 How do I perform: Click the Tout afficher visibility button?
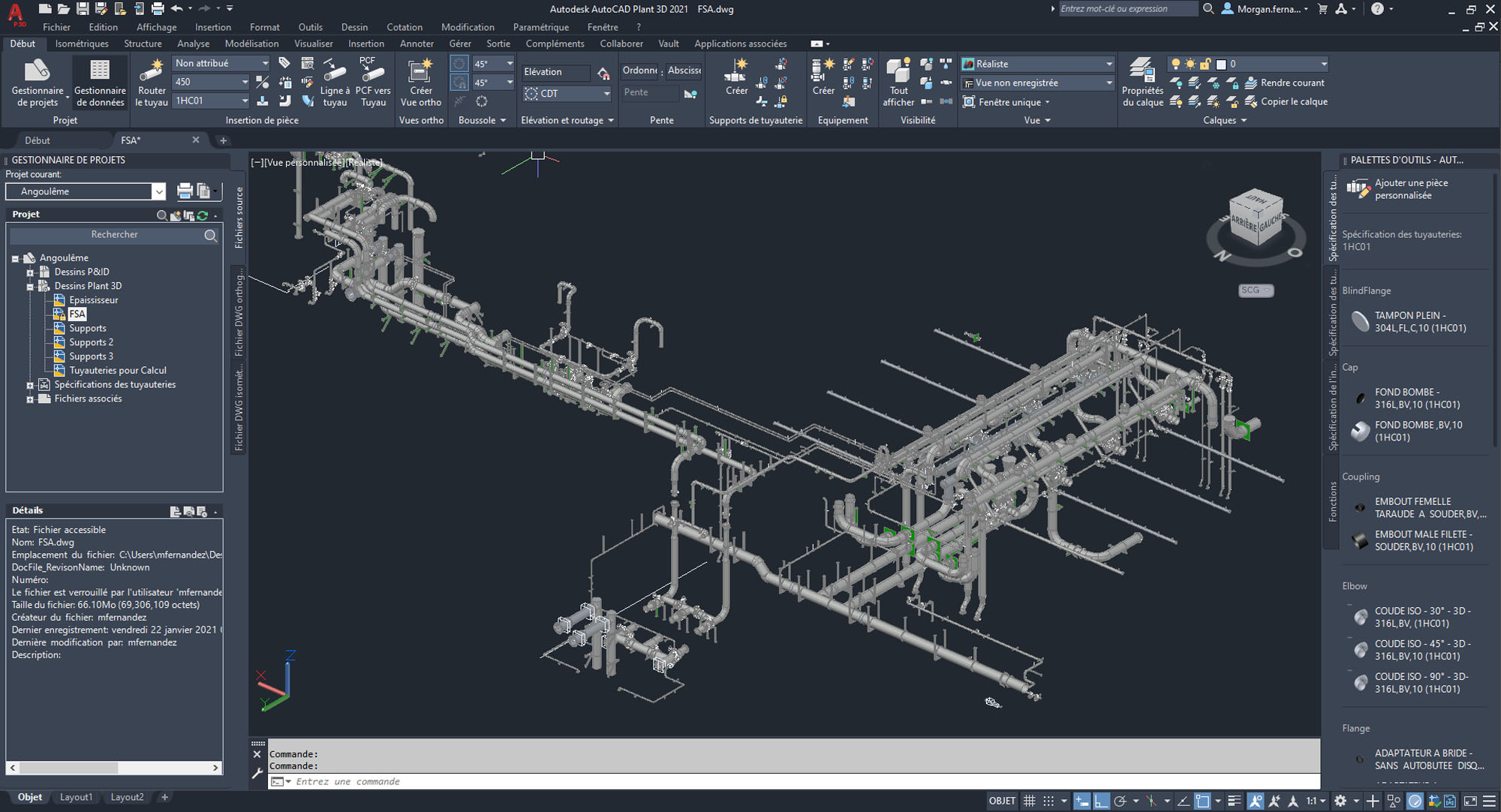[898, 83]
